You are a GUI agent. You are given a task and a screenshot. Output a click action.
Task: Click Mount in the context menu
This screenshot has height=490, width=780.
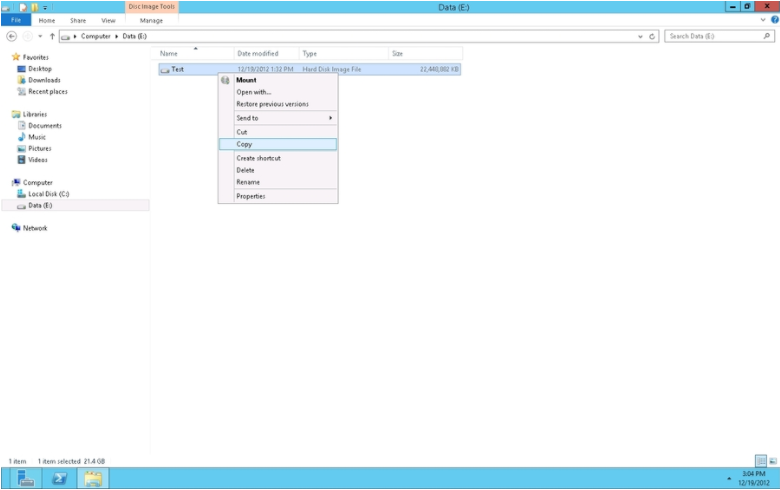(246, 80)
